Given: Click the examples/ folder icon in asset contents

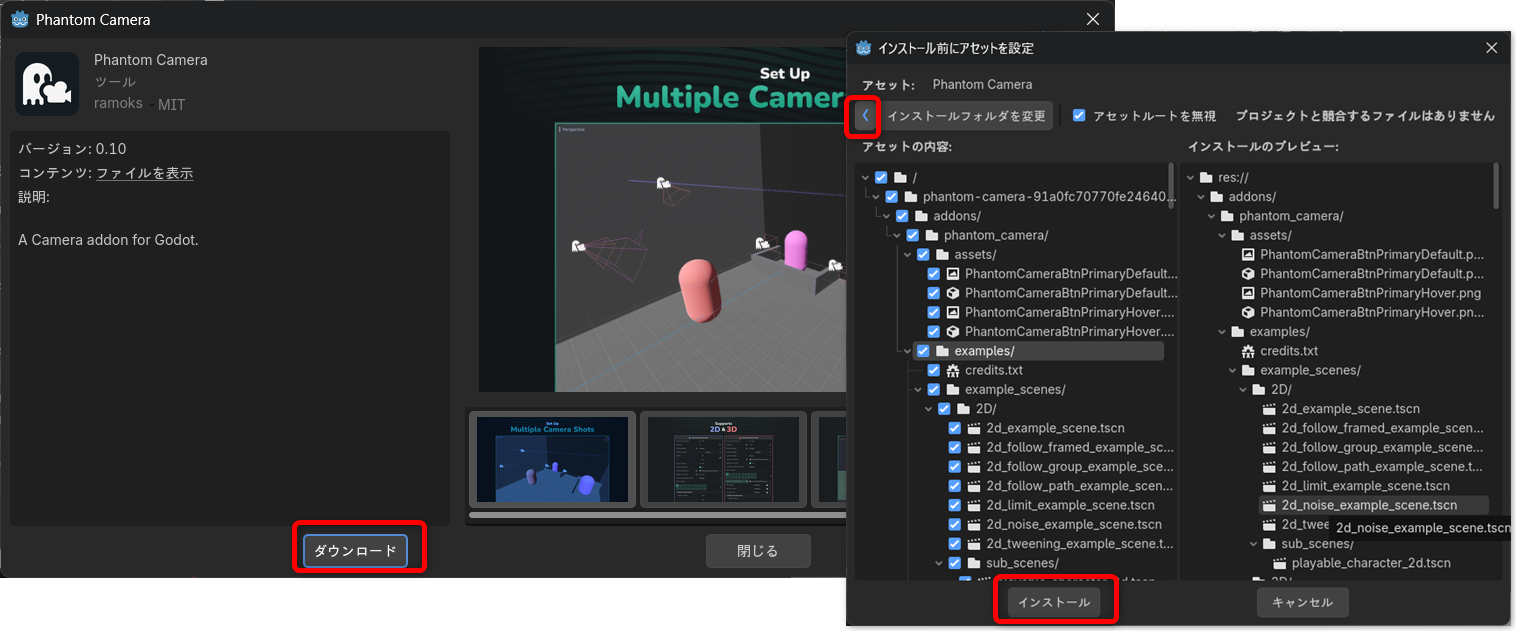Looking at the screenshot, I should coord(942,351).
